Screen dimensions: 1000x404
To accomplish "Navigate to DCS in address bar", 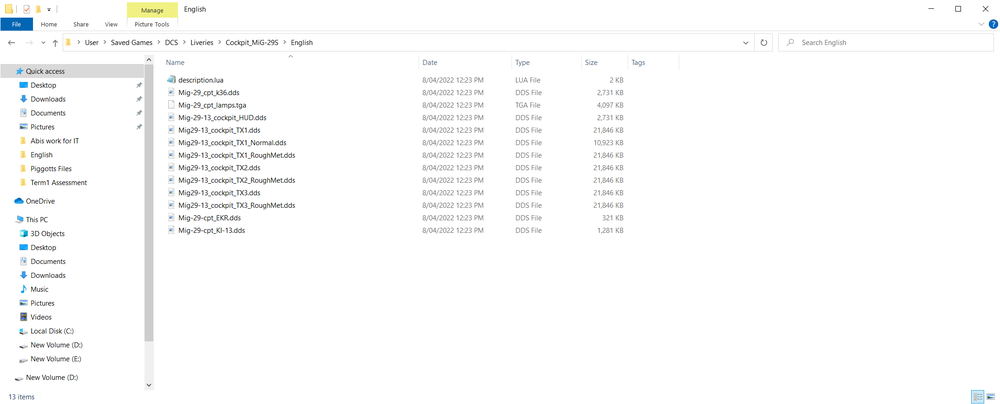I will [171, 43].
